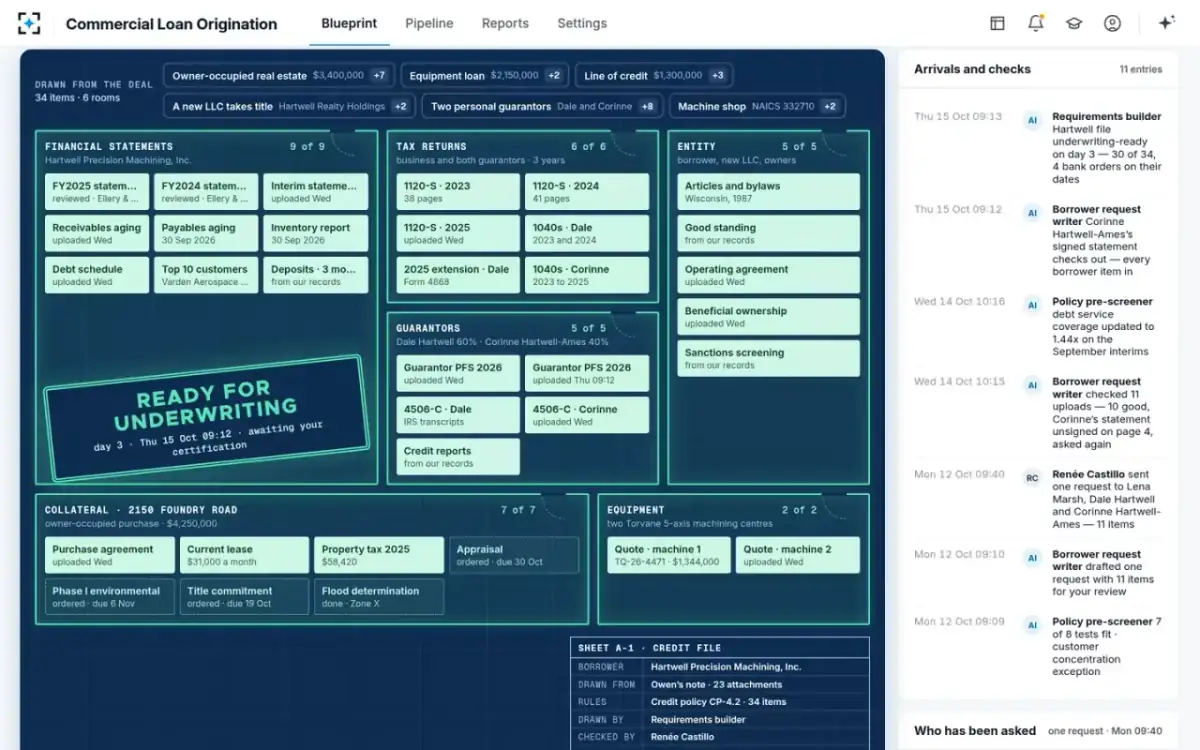
Task: Open the Guarantor PFS card uploaded Thu 09:12
Action: tap(587, 373)
